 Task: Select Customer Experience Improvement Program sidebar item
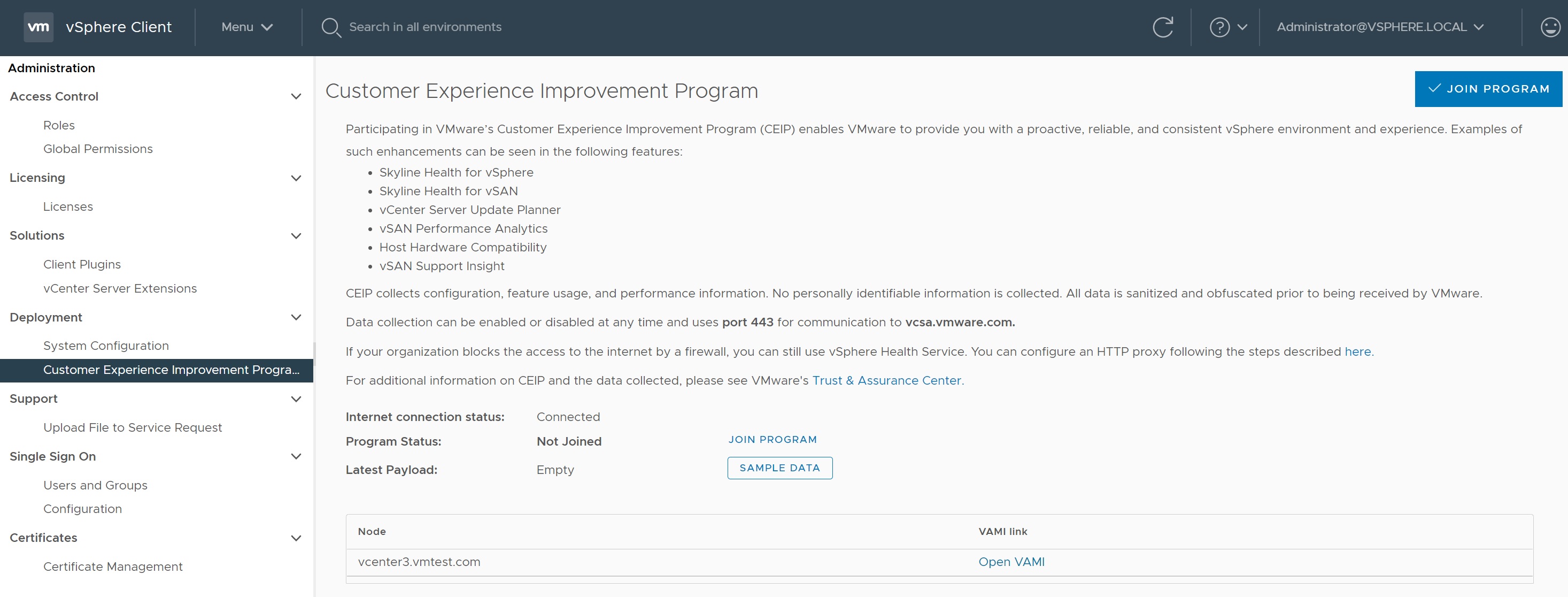pos(157,370)
